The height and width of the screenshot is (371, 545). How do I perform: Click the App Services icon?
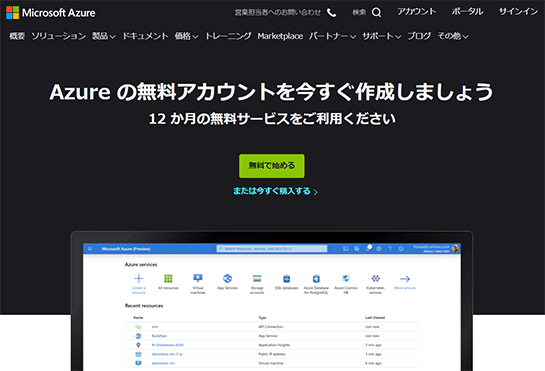[x=227, y=278]
